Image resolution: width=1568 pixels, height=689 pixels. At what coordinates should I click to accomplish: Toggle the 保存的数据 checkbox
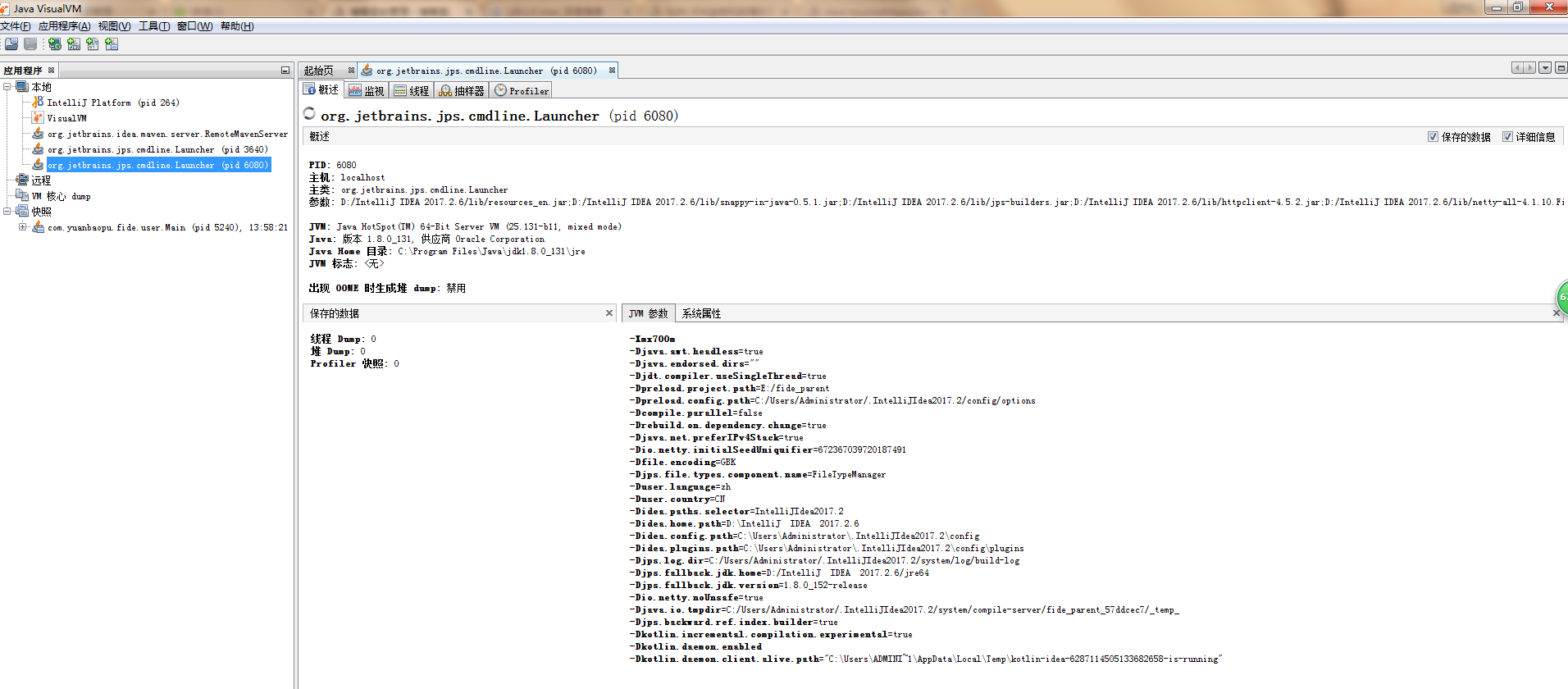[x=1433, y=137]
